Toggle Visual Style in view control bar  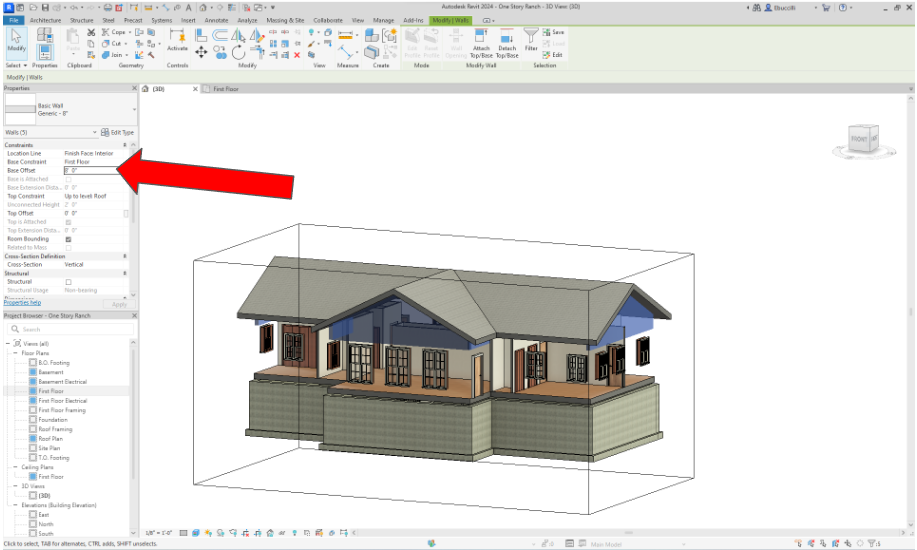point(195,533)
